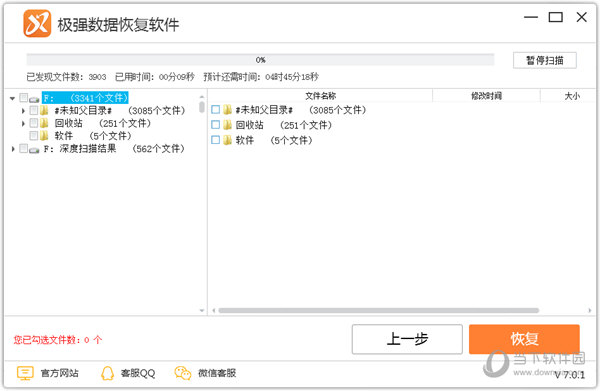This screenshot has width=600, height=391.
Task: Click drive icon of F: 深度扫描结果
Action: tap(34, 150)
